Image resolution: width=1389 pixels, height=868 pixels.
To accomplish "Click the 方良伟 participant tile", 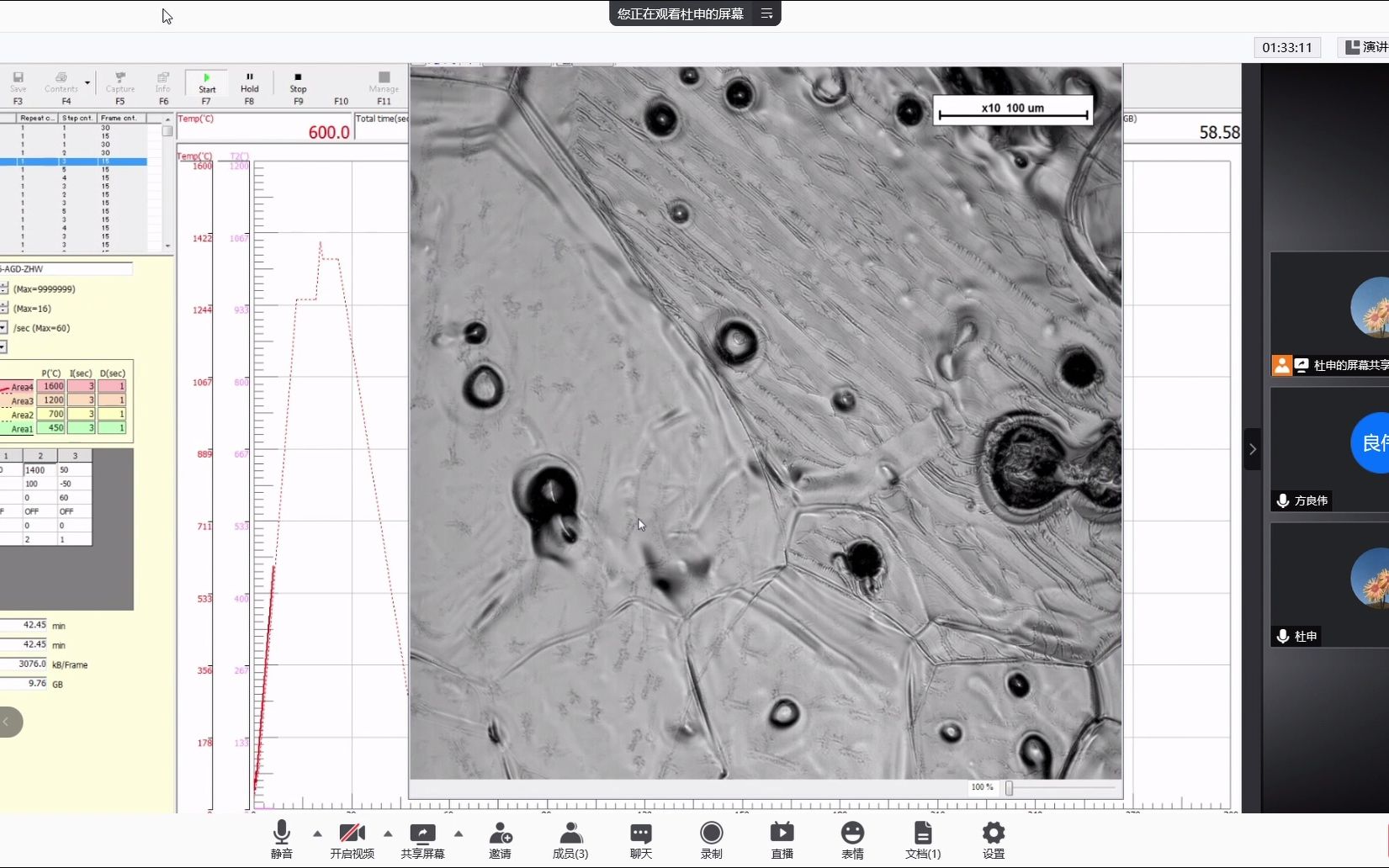I will click(x=1329, y=449).
